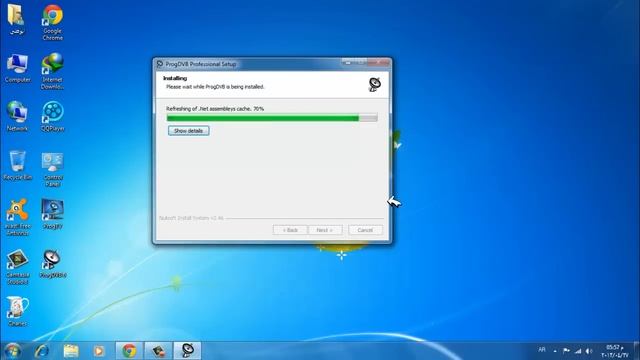The image size is (640, 360).
Task: Select the Camtasia Studio desktop shortcut
Action: pyautogui.click(x=17, y=267)
